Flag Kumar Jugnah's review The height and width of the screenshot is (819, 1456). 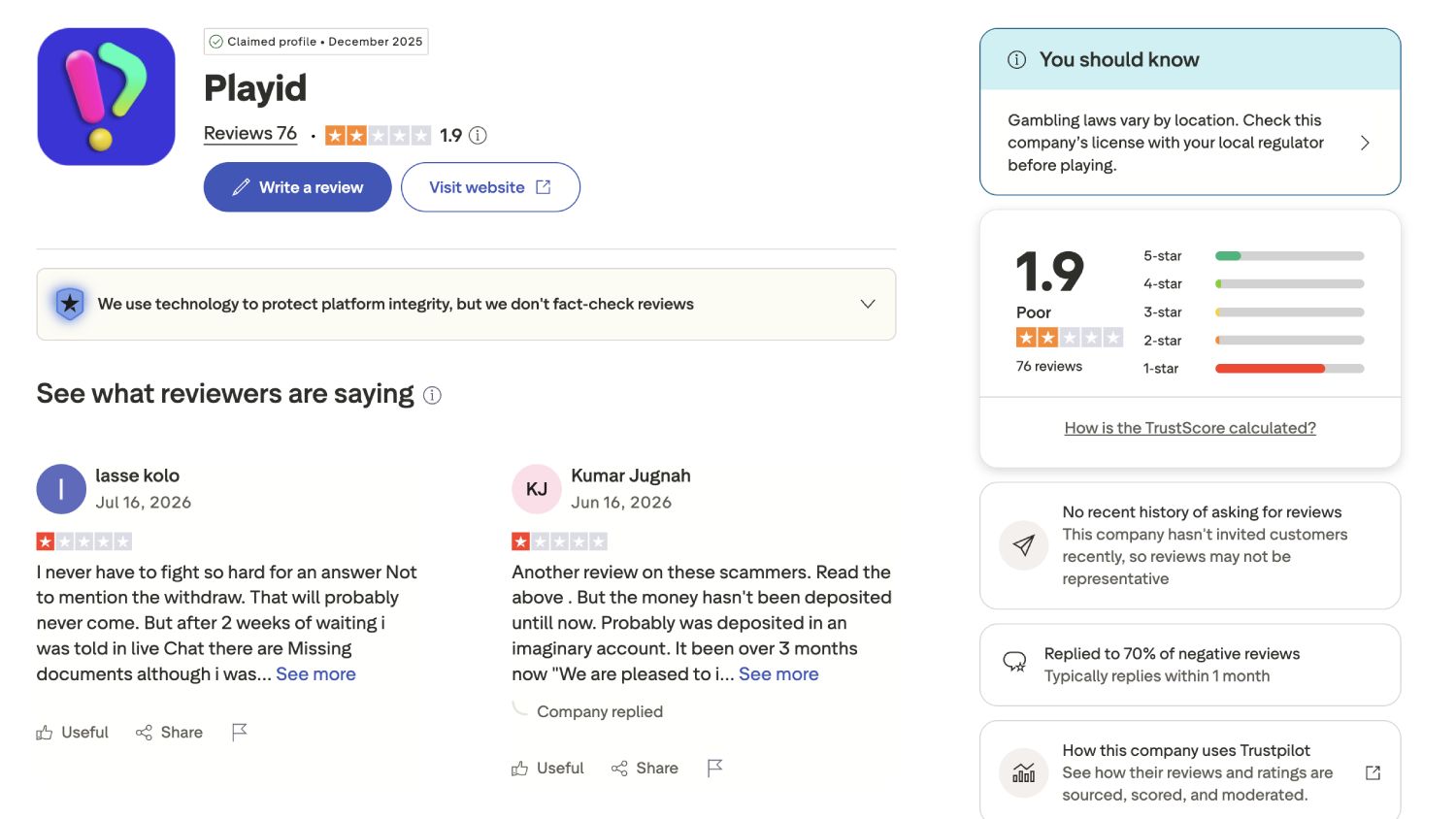[715, 768]
